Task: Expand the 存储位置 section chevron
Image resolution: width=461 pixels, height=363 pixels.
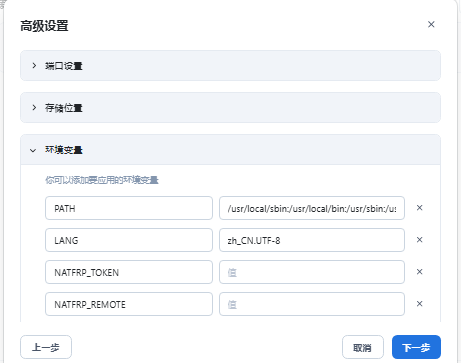Action: (x=34, y=108)
